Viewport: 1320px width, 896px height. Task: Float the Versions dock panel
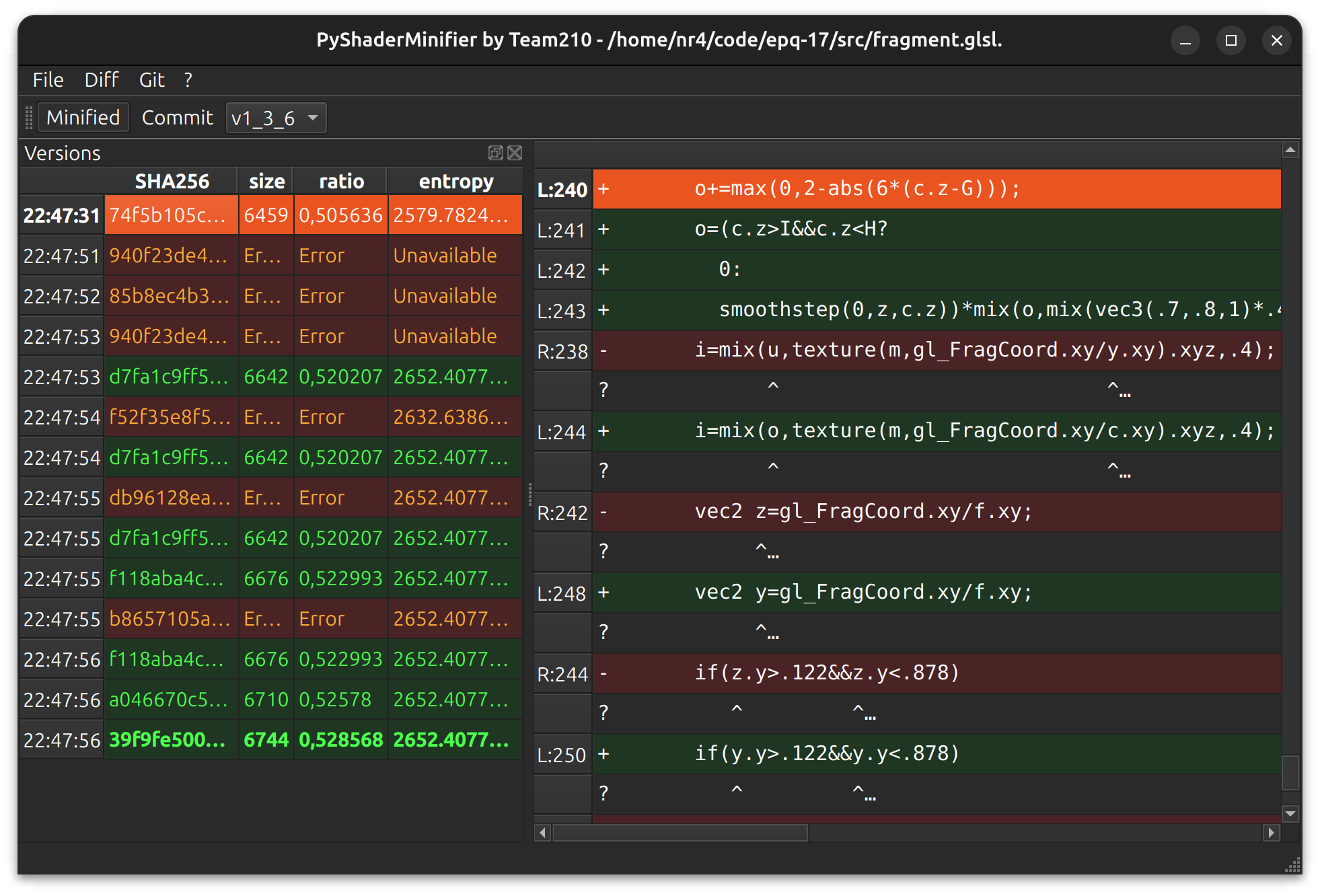495,153
